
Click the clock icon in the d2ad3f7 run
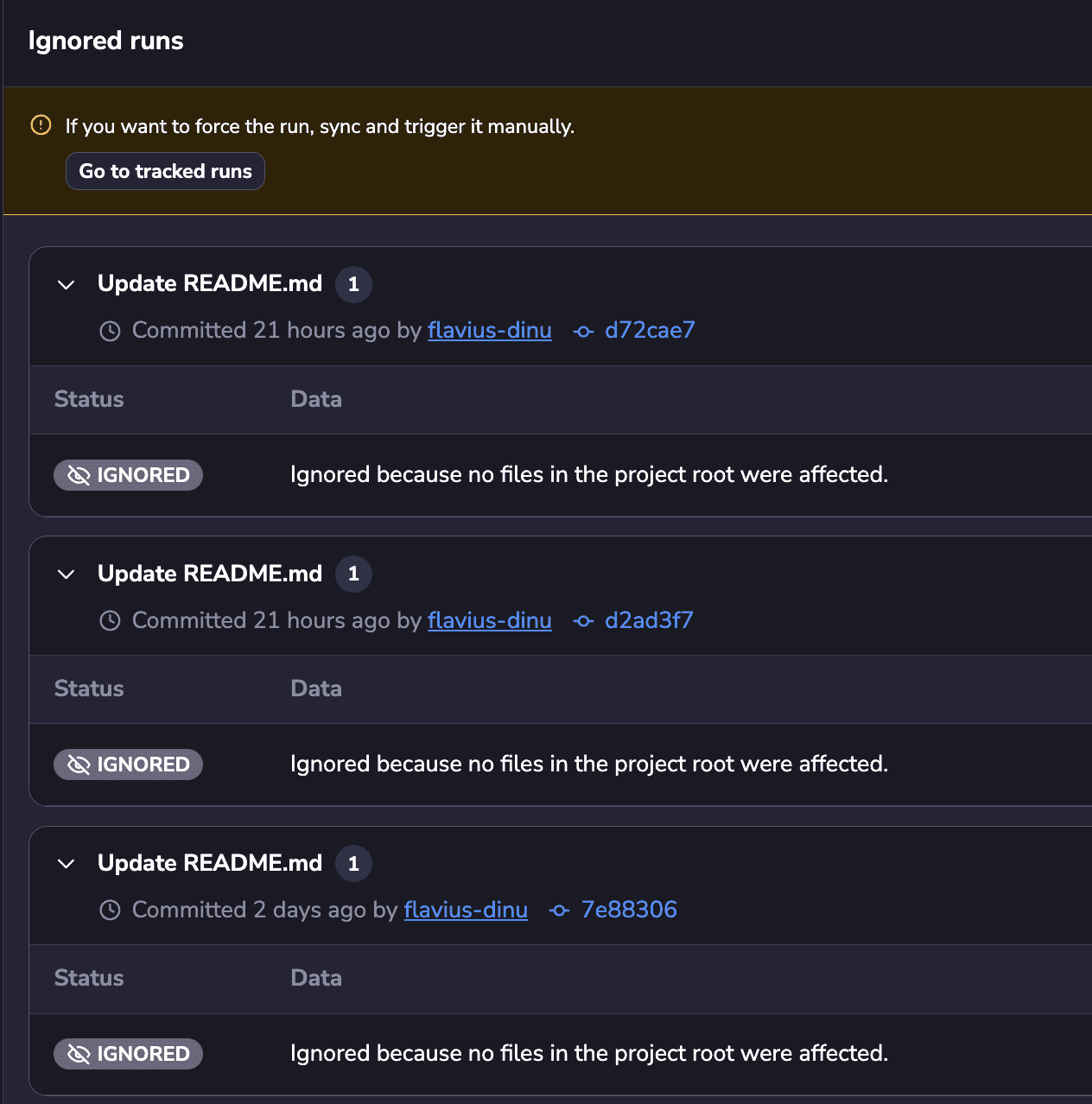click(110, 620)
